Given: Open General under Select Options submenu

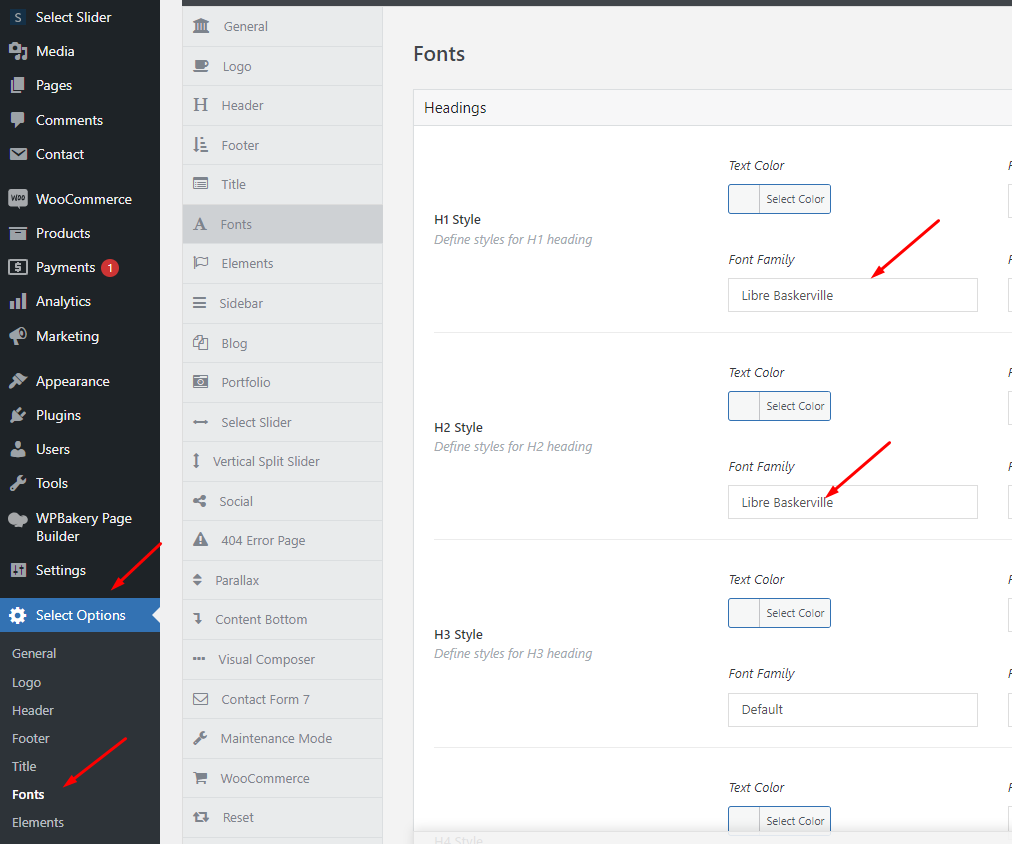Looking at the screenshot, I should coord(34,653).
